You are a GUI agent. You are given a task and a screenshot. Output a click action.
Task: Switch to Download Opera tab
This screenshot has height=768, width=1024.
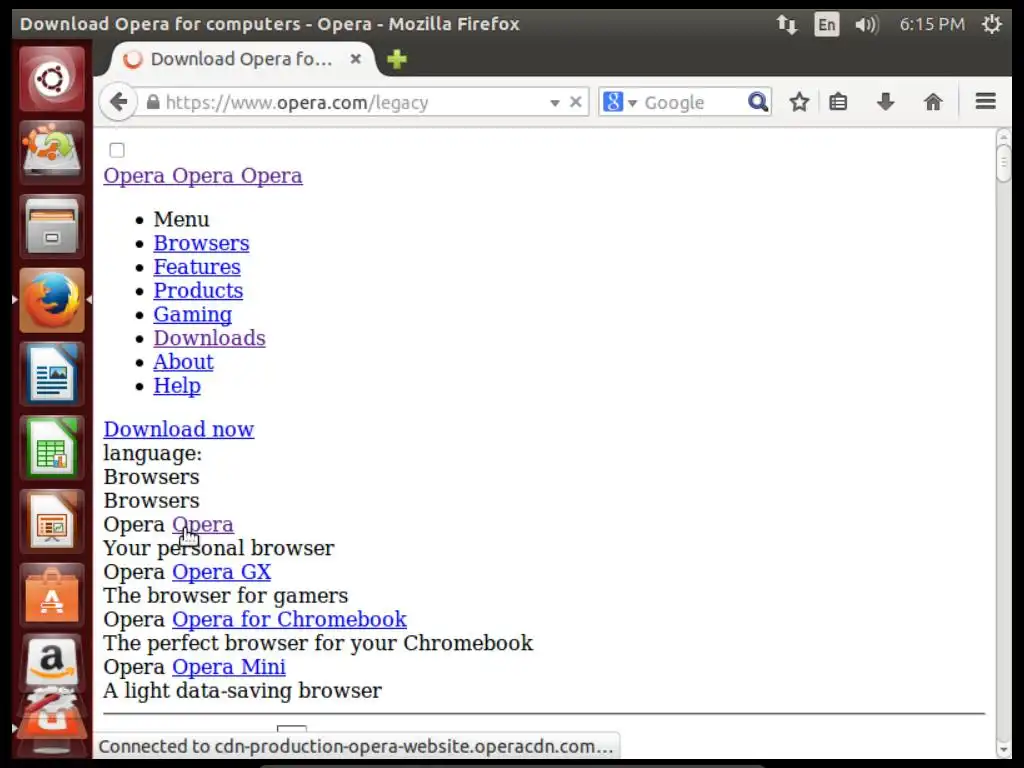pos(242,59)
